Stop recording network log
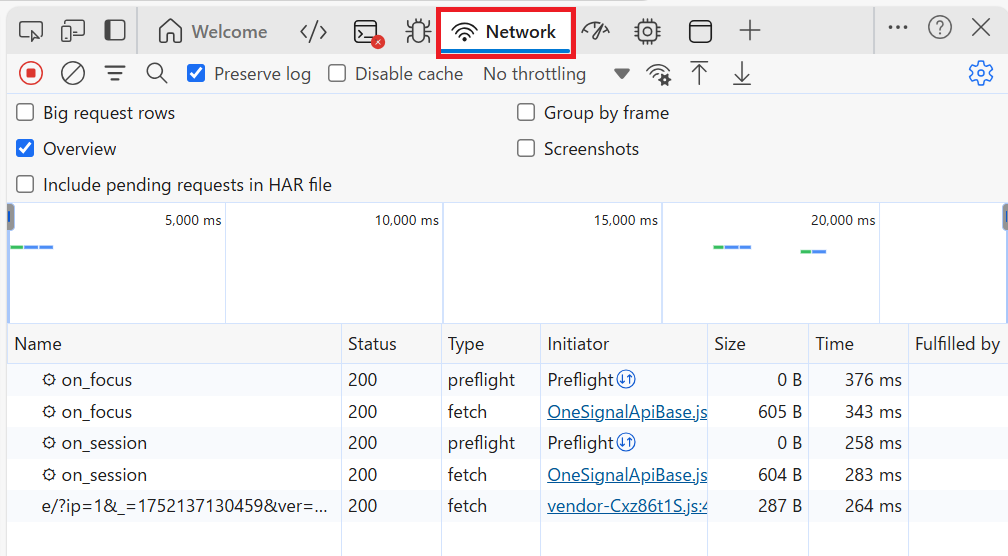1008x556 pixels. click(x=31, y=73)
